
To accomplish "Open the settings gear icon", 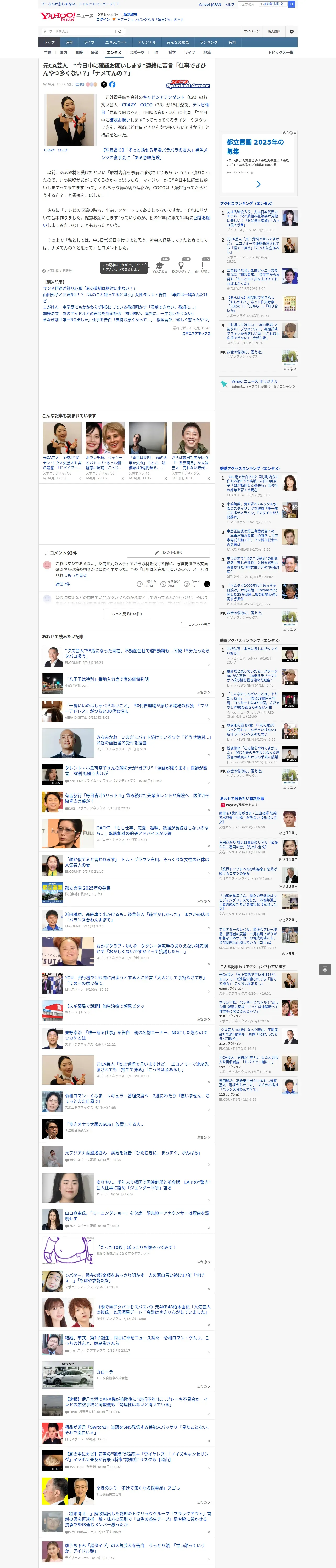I will (292, 32).
